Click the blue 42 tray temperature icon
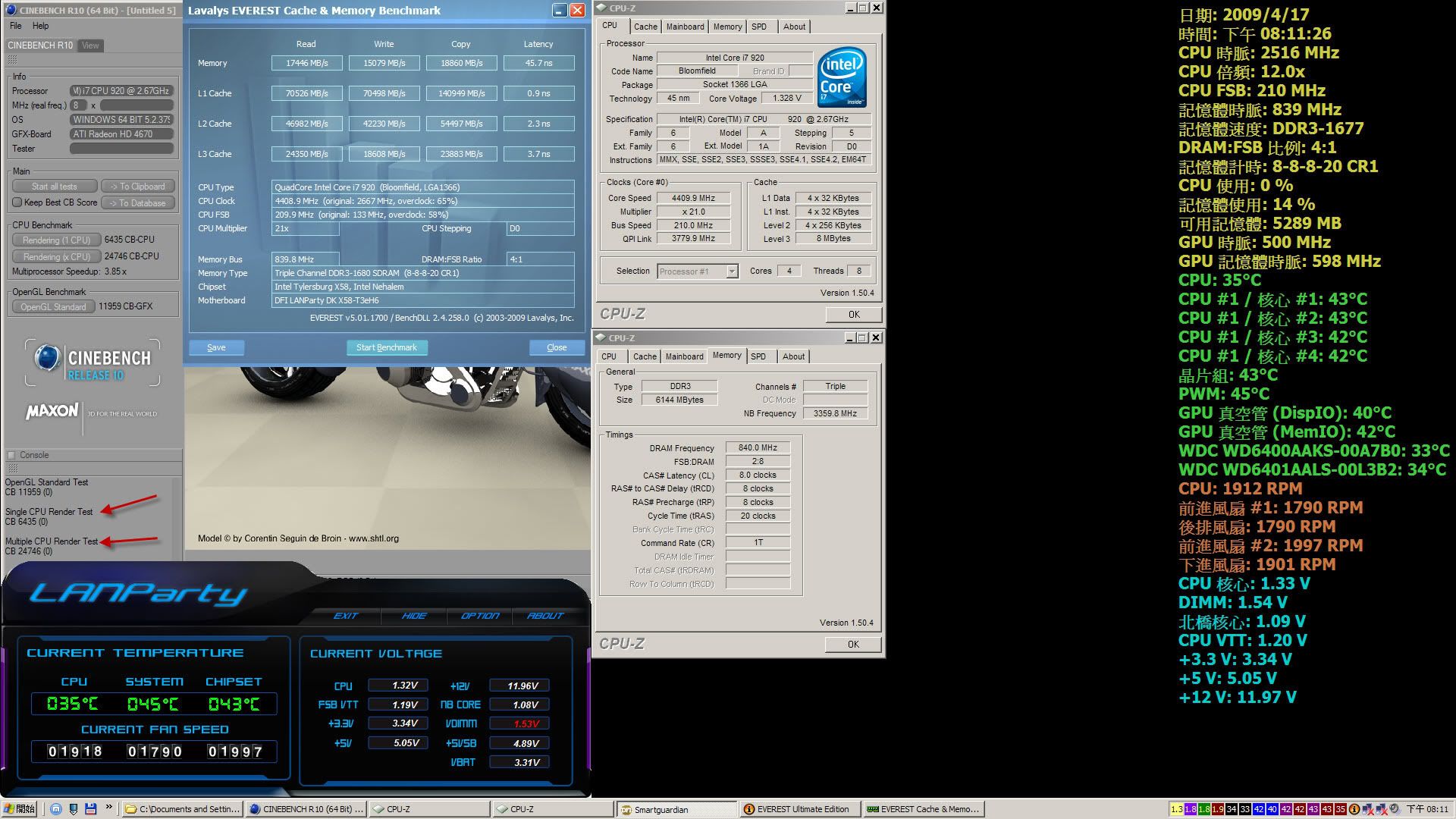Image resolution: width=1456 pixels, height=819 pixels. coord(1259,809)
